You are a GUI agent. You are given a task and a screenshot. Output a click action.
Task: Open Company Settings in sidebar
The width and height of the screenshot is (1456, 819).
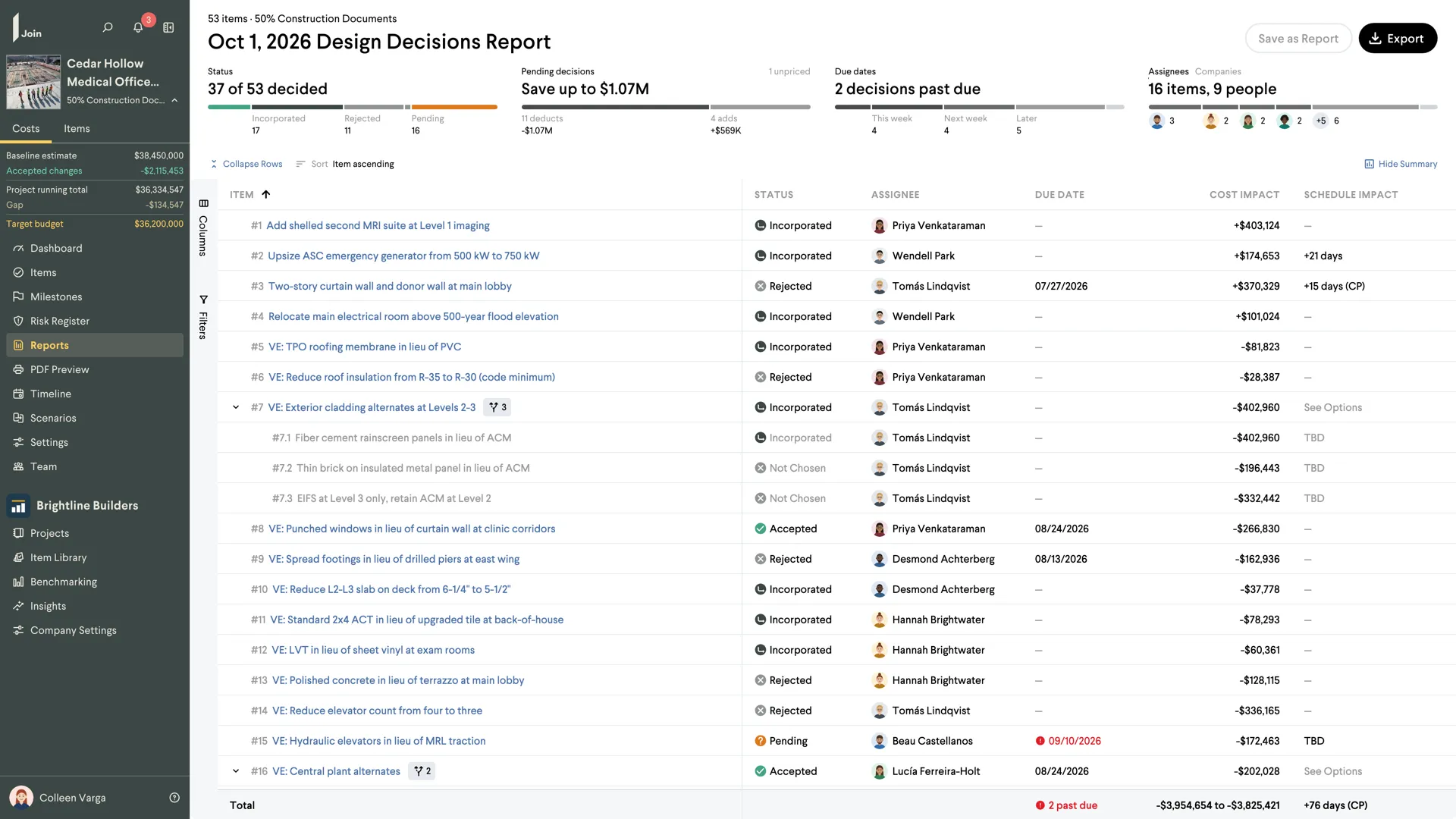click(73, 630)
